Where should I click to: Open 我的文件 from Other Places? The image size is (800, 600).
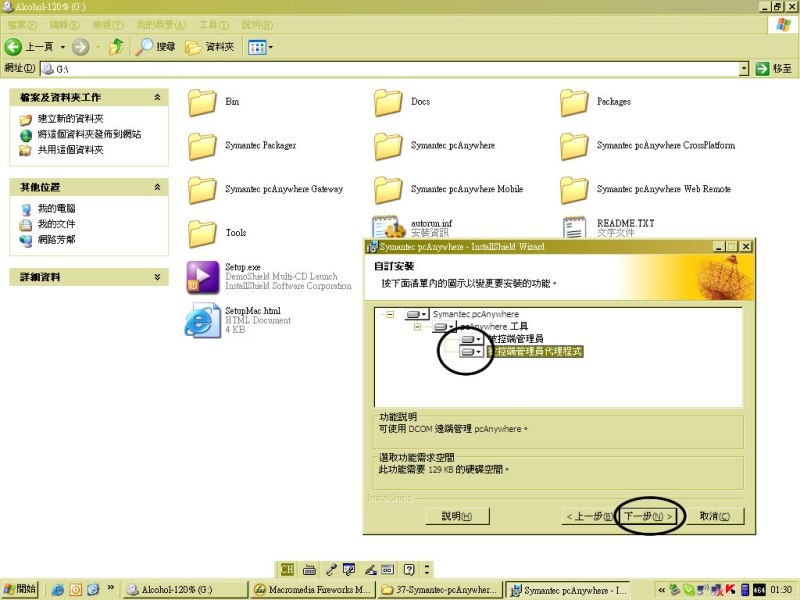(57, 224)
